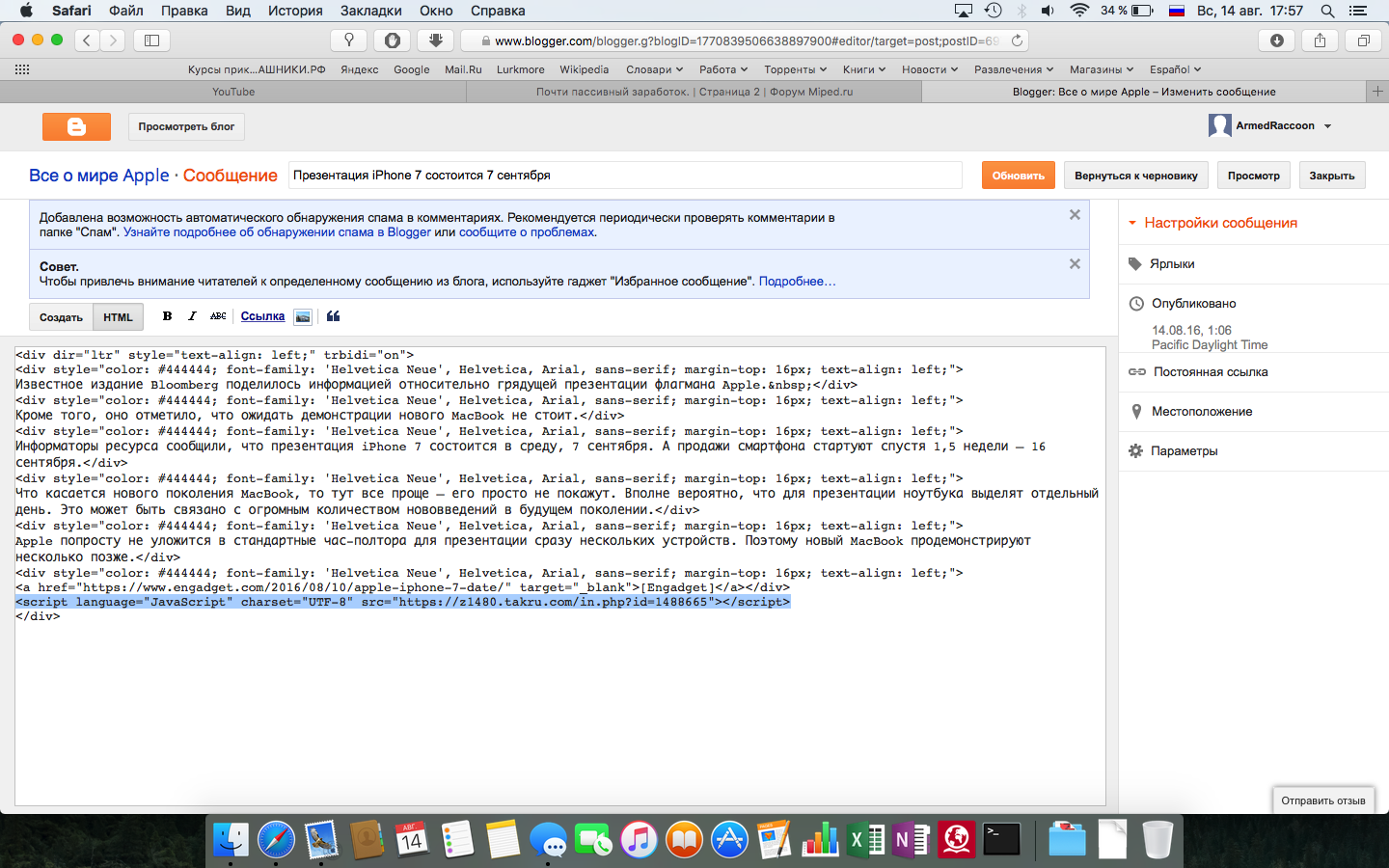Click the shield extension icon in the toolbar
Viewport: 1389px width, 868px height.
(x=393, y=41)
